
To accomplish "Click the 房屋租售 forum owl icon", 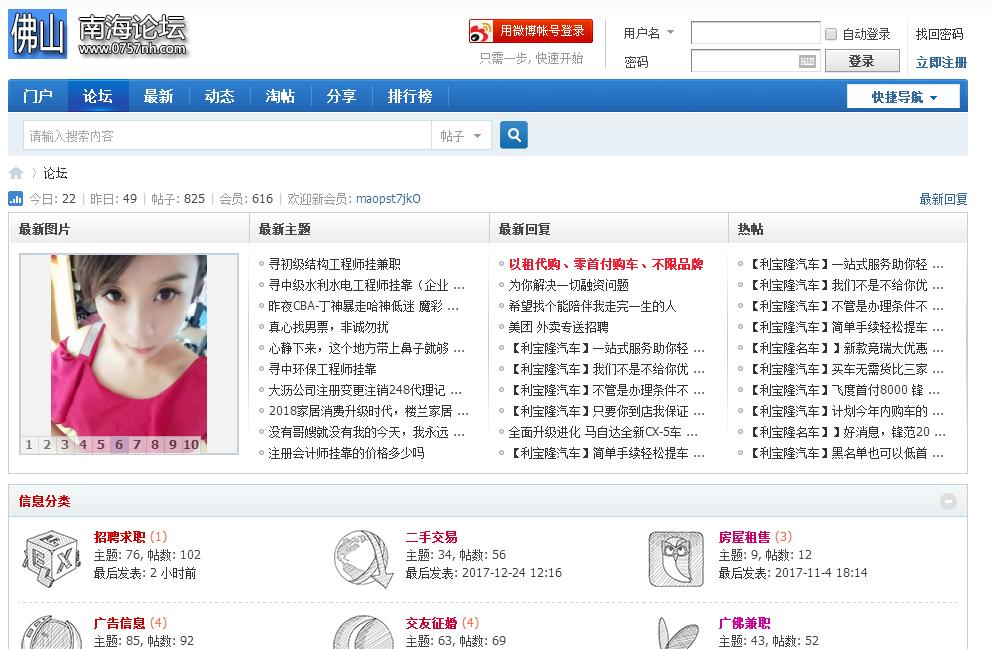I will tap(676, 558).
